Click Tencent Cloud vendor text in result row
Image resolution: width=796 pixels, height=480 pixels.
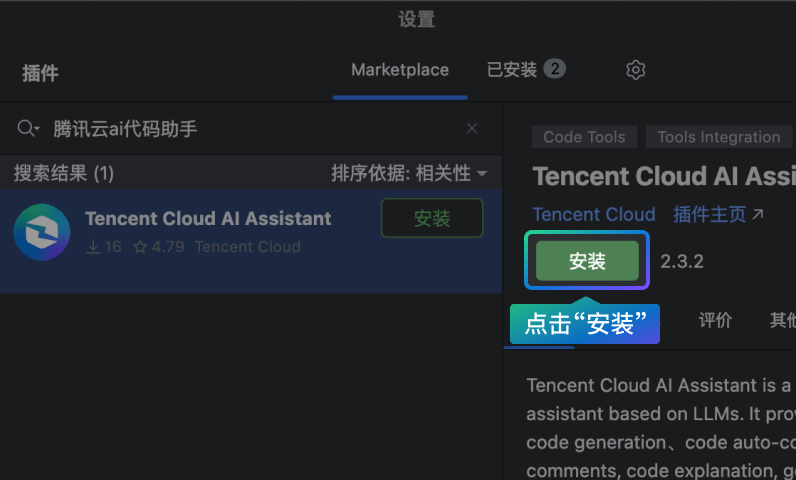(x=248, y=247)
